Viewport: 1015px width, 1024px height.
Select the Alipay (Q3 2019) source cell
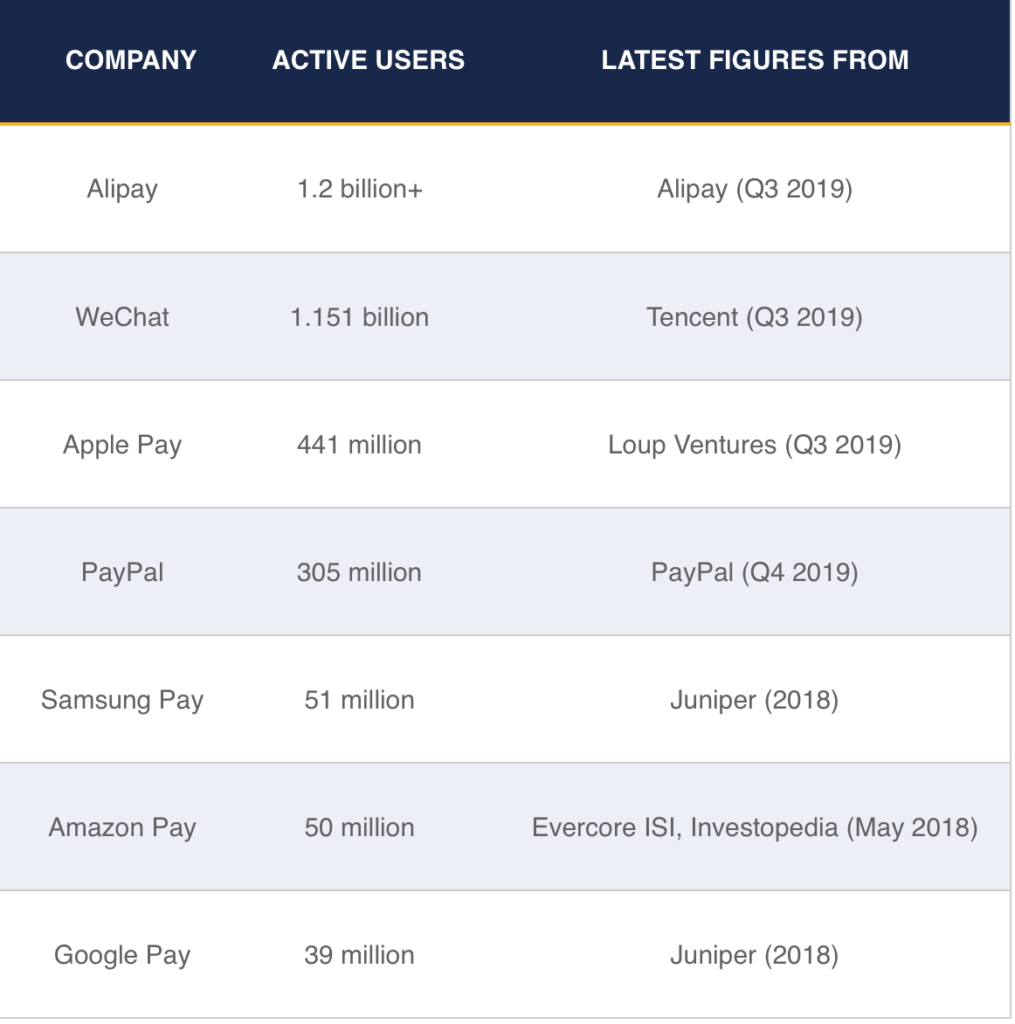click(755, 189)
